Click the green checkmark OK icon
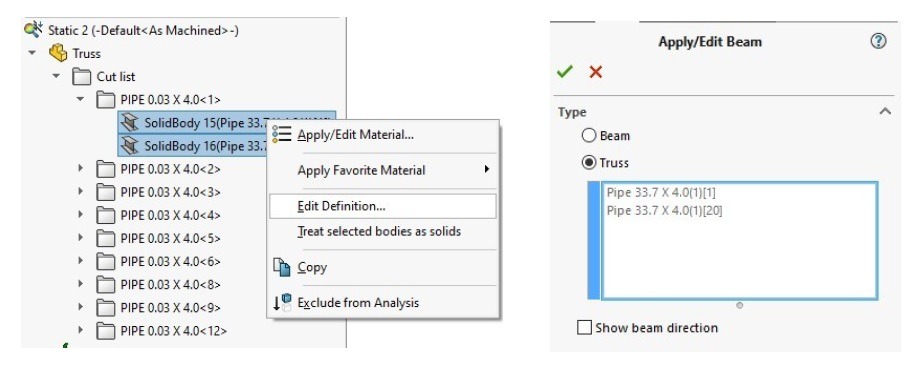 click(564, 71)
